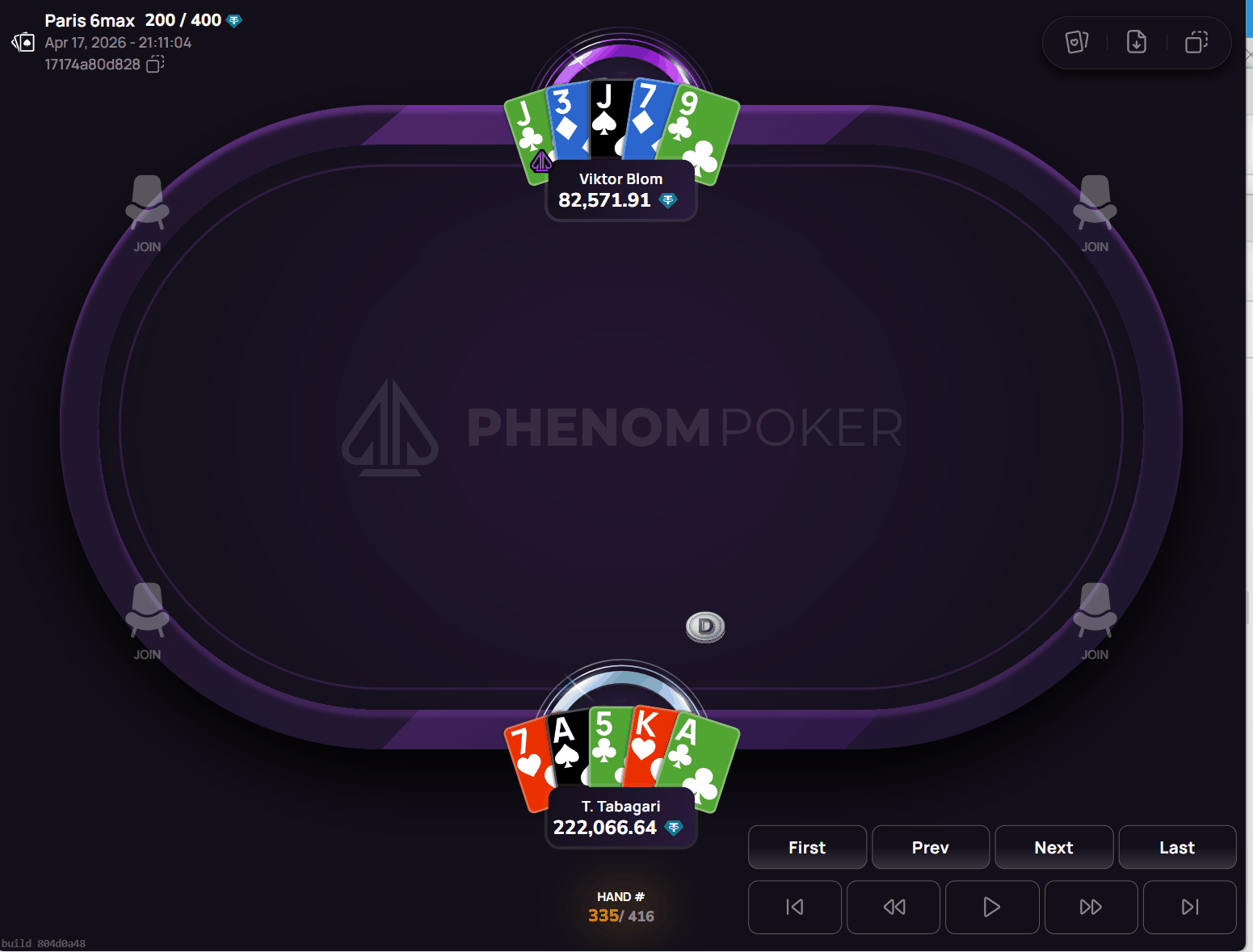Fast-forward one step in the replay
This screenshot has width=1253, height=952.
point(1091,907)
